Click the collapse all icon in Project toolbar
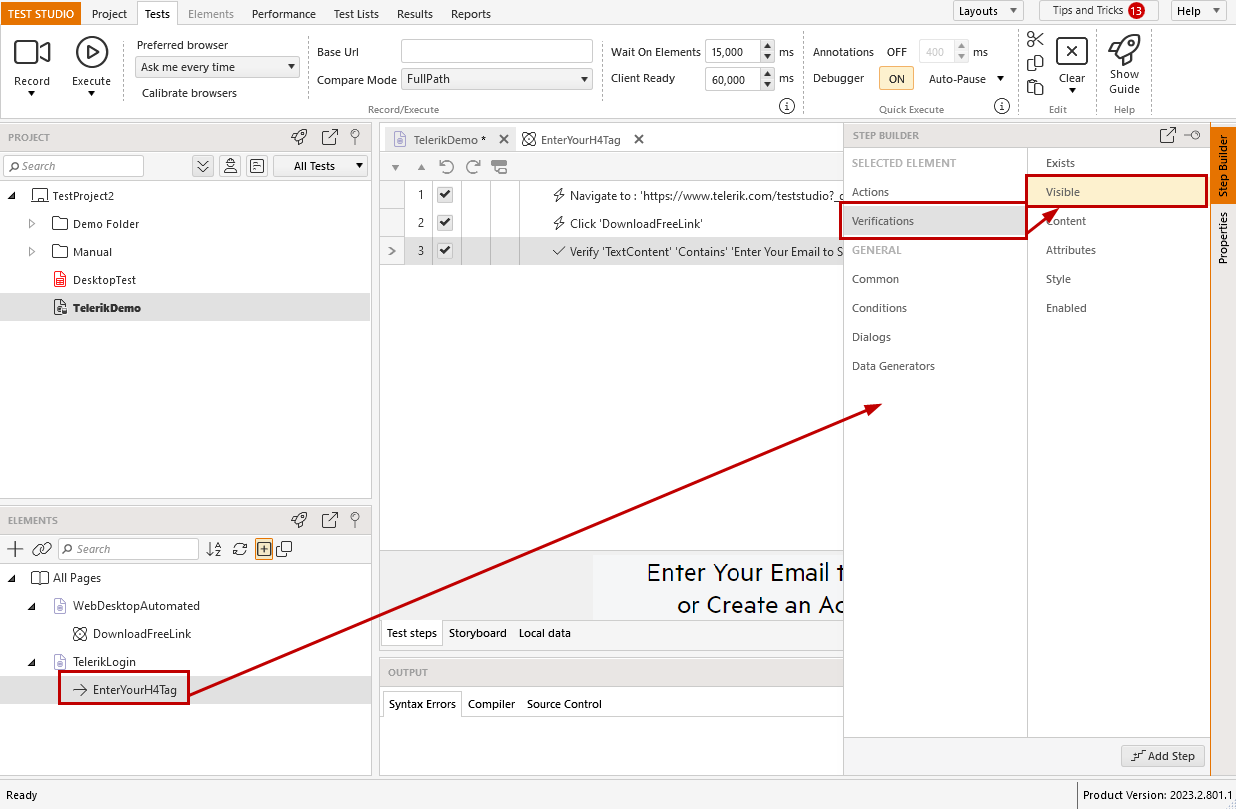Viewport: 1236px width, 809px height. (203, 166)
